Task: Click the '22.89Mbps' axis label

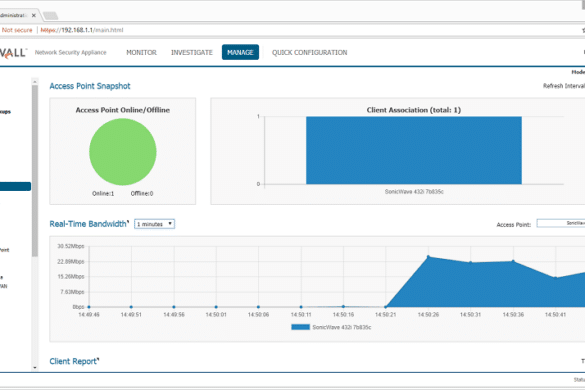Action: pos(71,262)
